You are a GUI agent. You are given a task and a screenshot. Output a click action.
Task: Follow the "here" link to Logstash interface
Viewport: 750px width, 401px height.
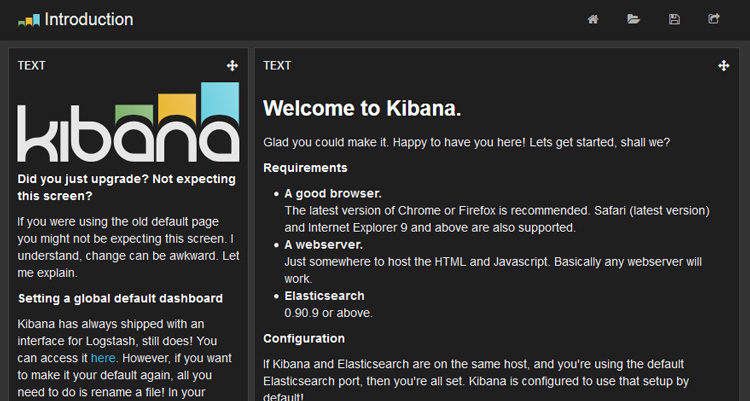click(x=103, y=357)
